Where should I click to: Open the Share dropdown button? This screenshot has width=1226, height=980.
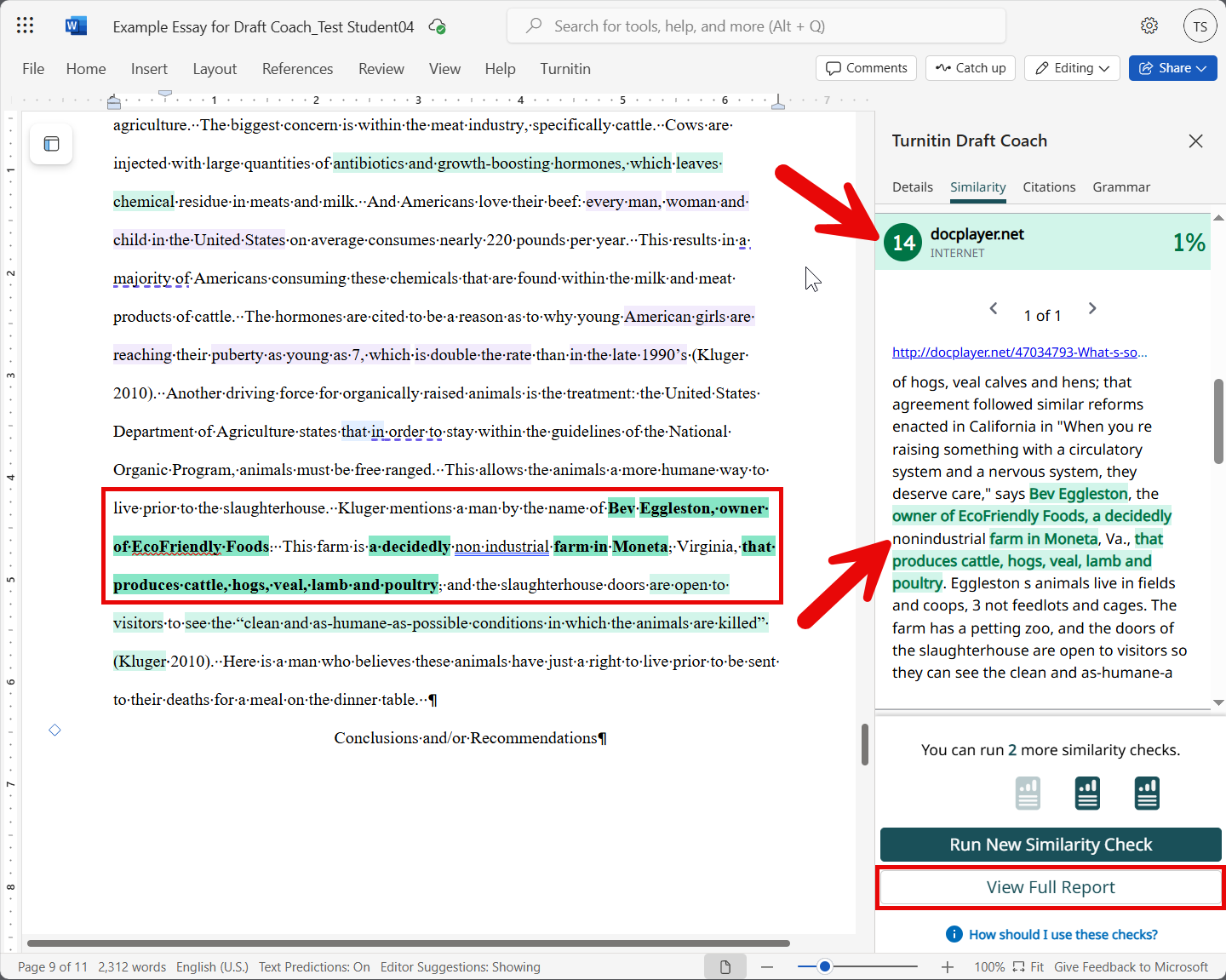[1172, 68]
